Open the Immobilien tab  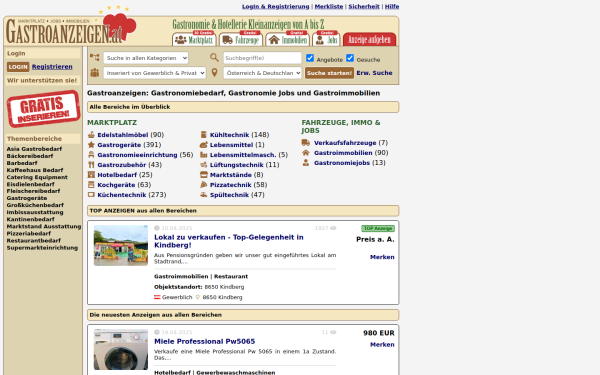[288, 39]
